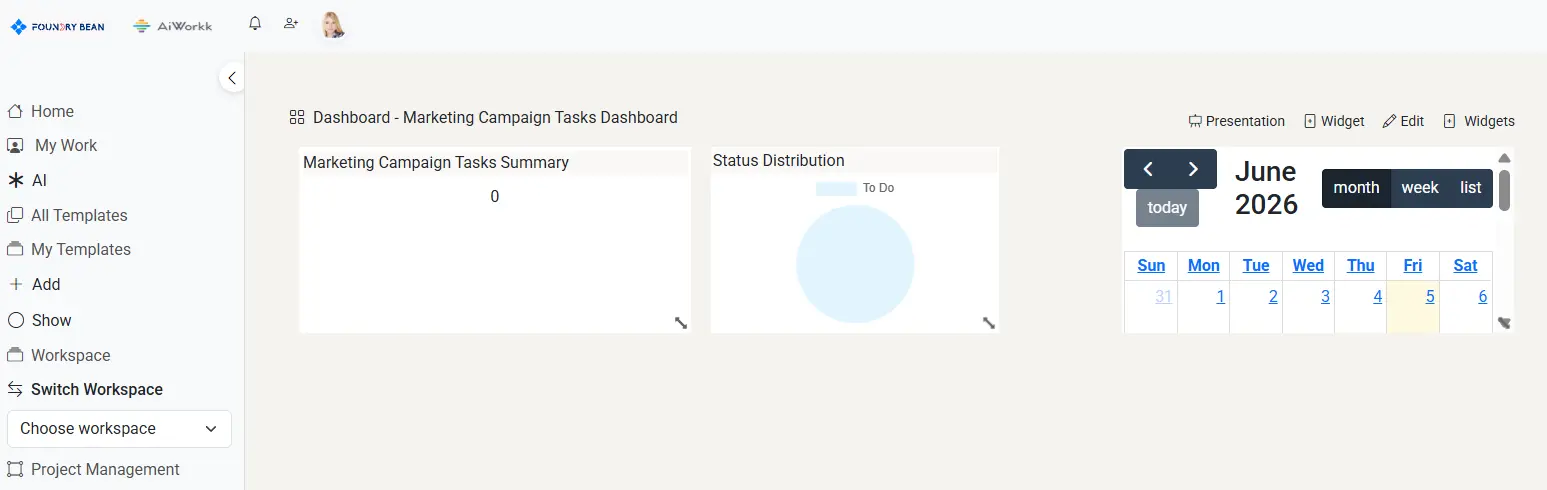Viewport: 1547px width, 490px height.
Task: Go to the previous month in the calendar
Action: 1148,169
